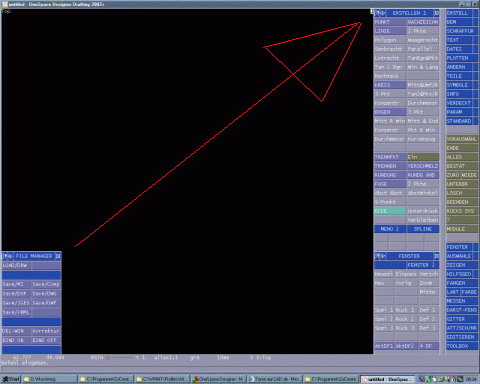Screen dimensions: 480x384
Task: Turn BIND ON in File Manager
Action: [16, 340]
